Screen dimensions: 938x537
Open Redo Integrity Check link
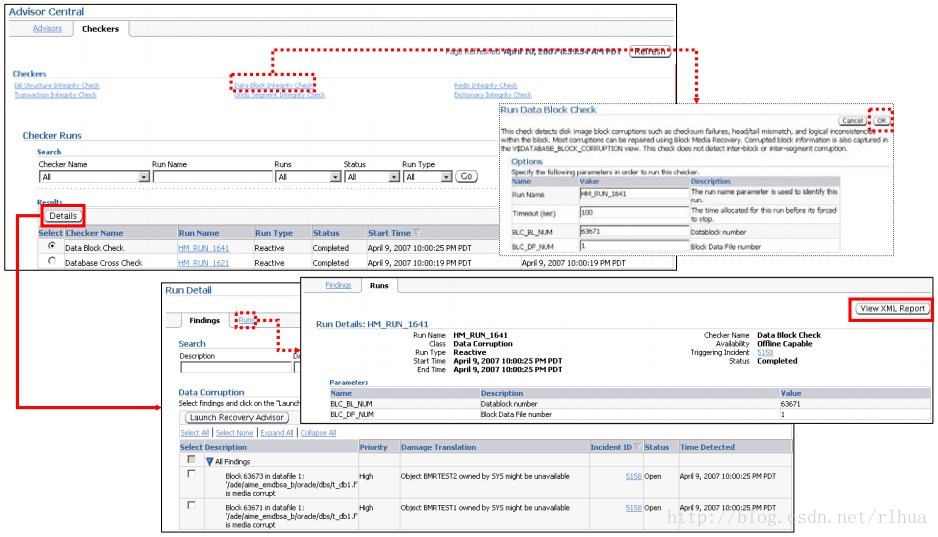pyautogui.click(x=486, y=86)
